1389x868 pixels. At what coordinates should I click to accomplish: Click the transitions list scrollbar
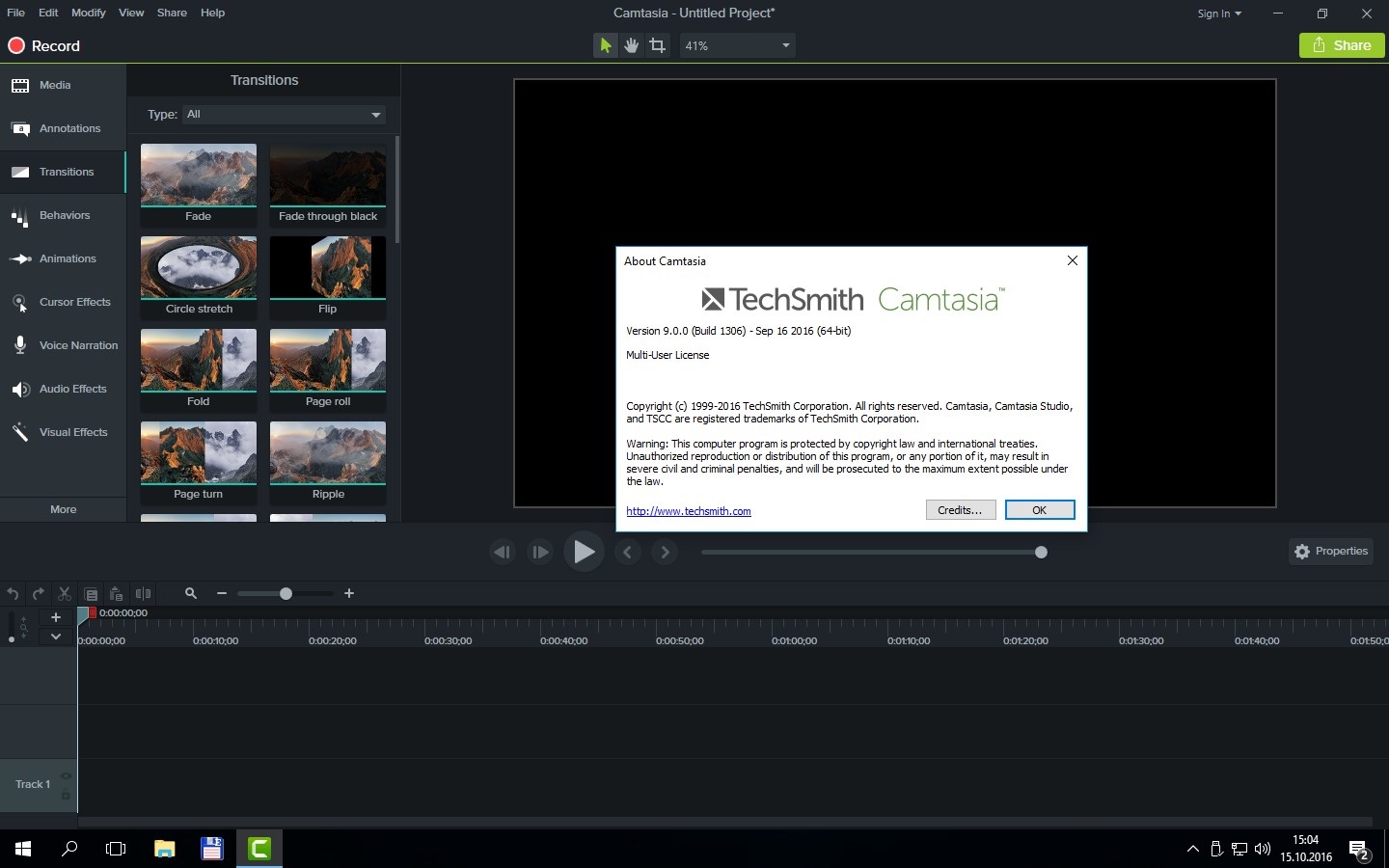click(396, 190)
